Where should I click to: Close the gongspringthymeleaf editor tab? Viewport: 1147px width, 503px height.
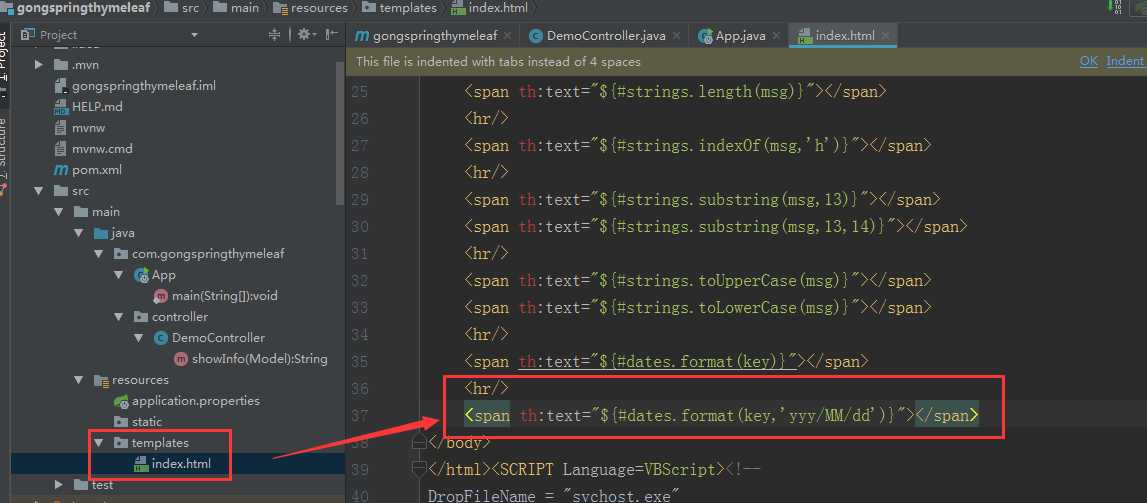508,35
